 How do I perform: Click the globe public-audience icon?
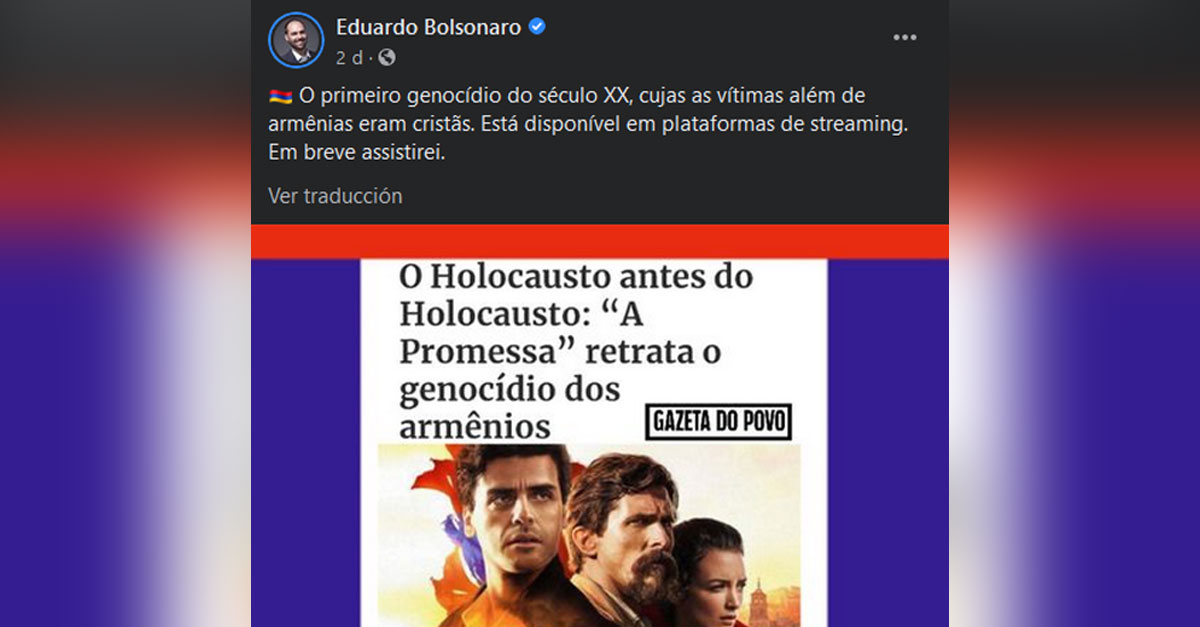click(387, 58)
